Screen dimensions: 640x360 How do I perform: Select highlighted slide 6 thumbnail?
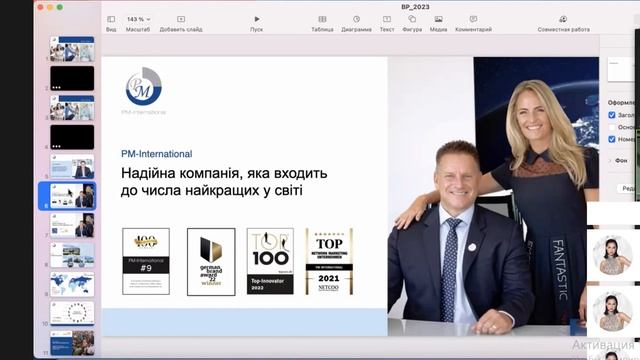pos(72,196)
